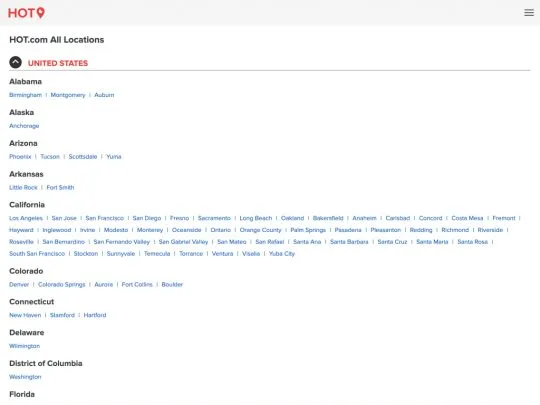Choose the Santa Rosa location

pos(472,242)
